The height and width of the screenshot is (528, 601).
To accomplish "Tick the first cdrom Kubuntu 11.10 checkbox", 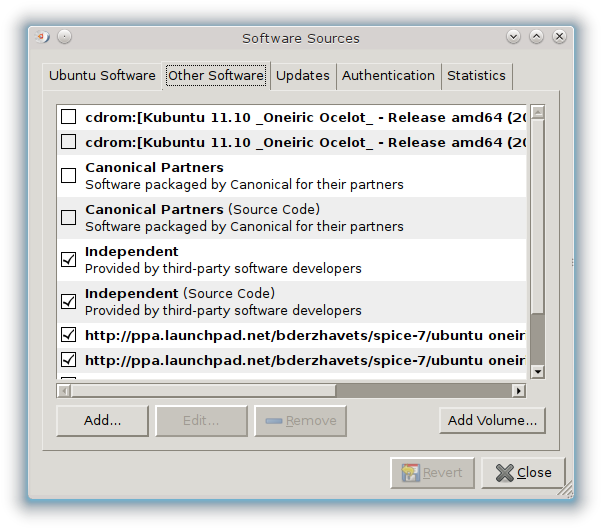I will coord(69,117).
